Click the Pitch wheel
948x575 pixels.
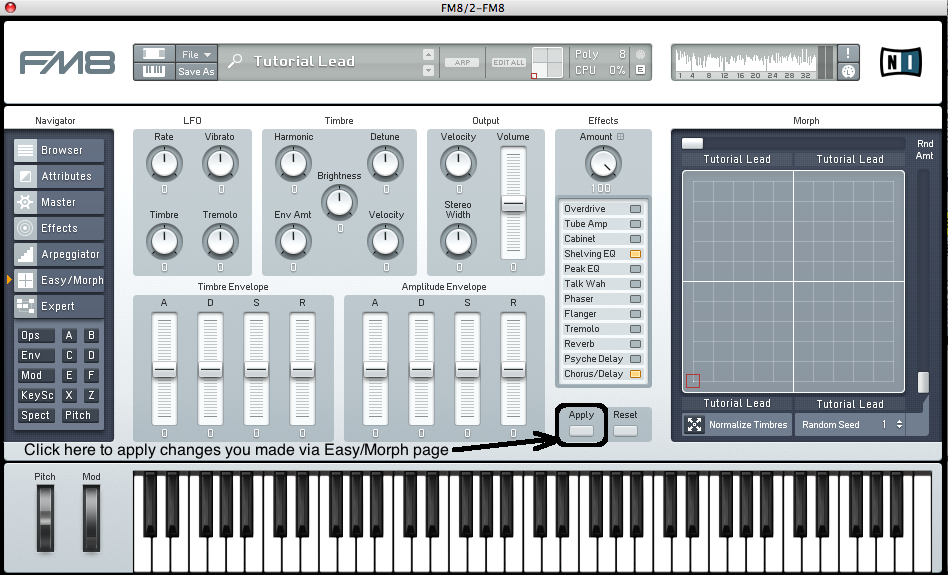tap(45, 518)
